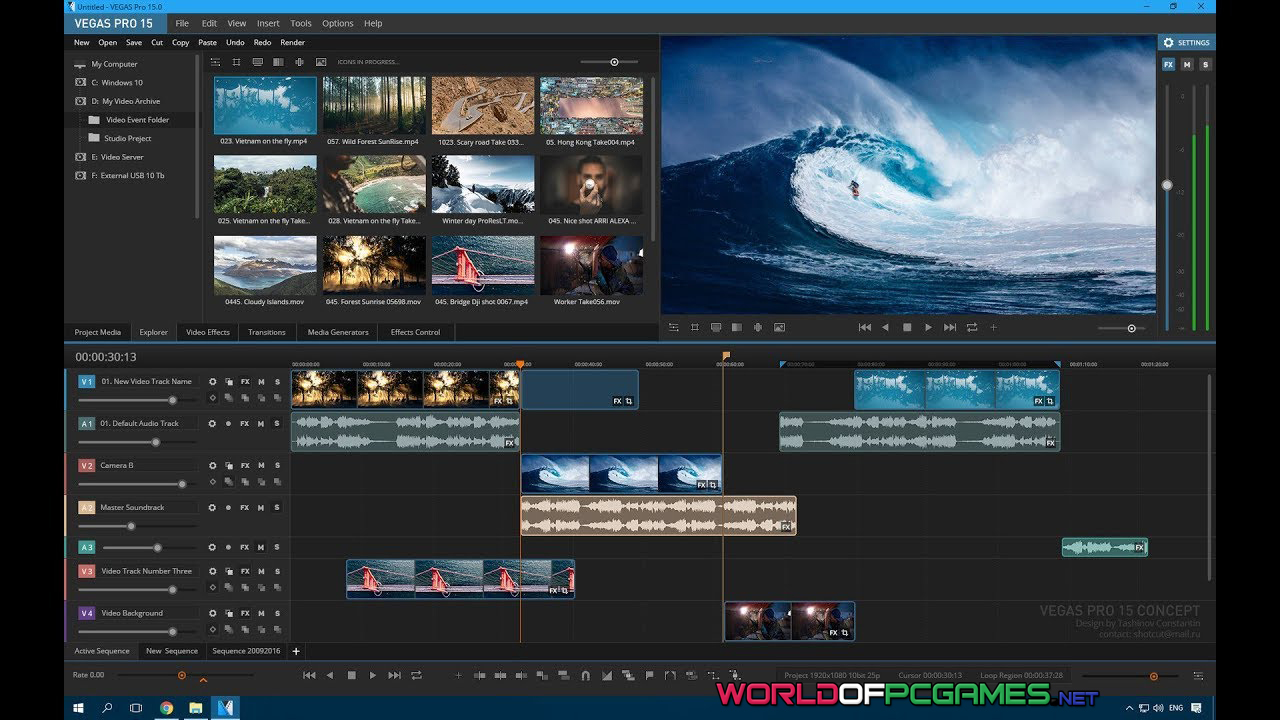Adjust master volume fader in mixer
The height and width of the screenshot is (720, 1280).
(1167, 185)
